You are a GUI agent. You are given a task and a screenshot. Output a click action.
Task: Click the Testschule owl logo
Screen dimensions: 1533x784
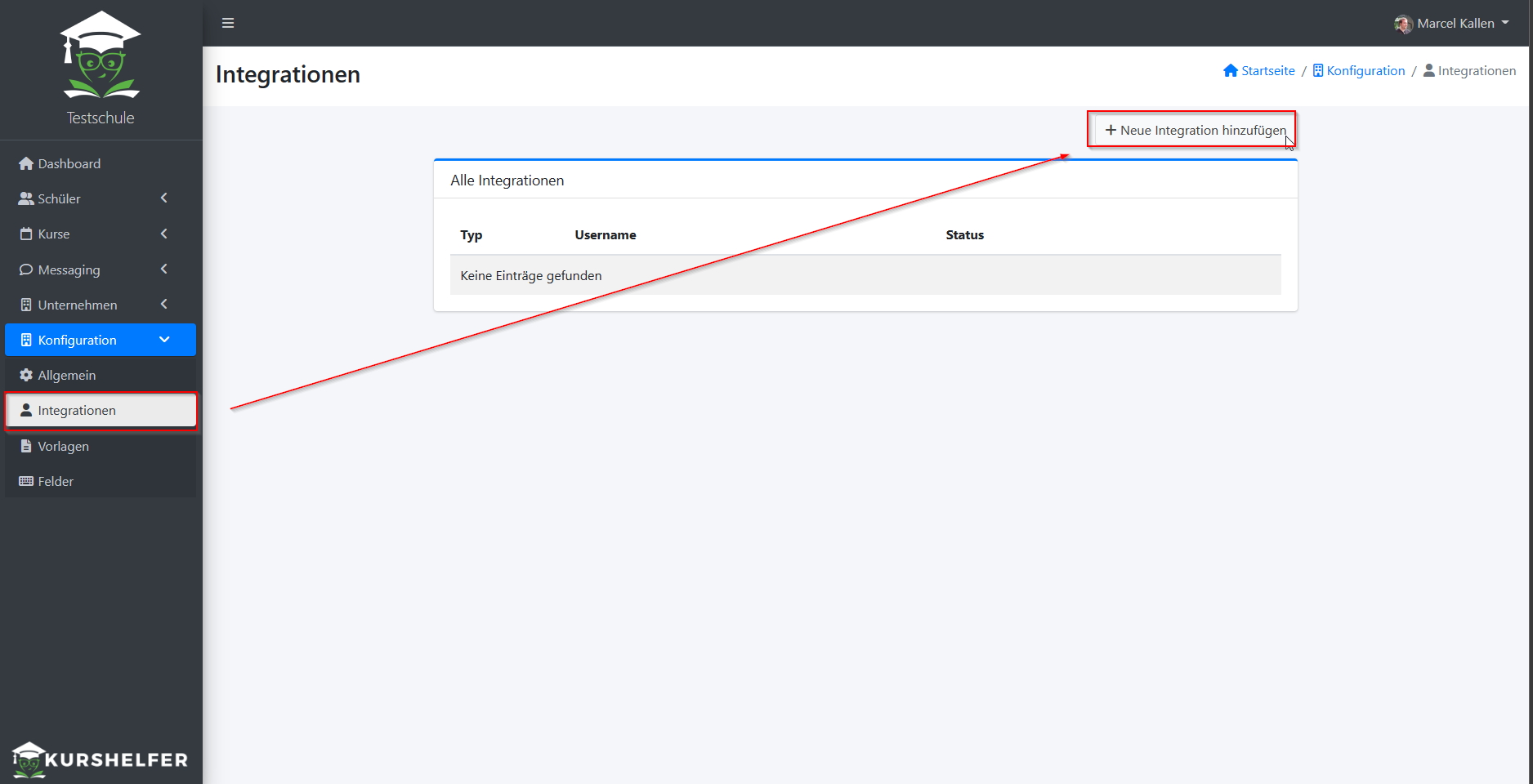coord(101,55)
